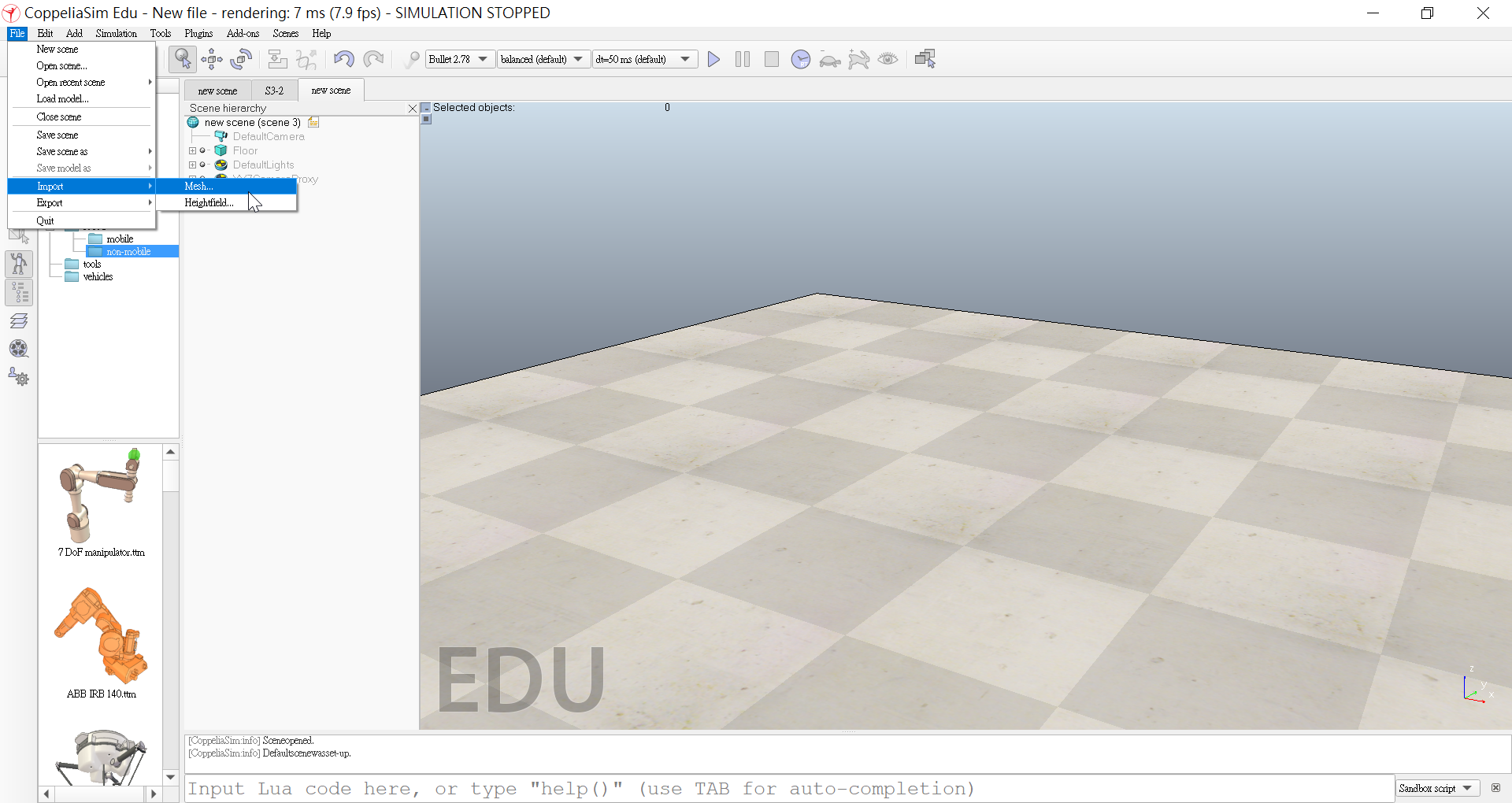This screenshot has height=803, width=1512.
Task: Toggle scene hierarchy sidebar icon
Action: point(19,292)
